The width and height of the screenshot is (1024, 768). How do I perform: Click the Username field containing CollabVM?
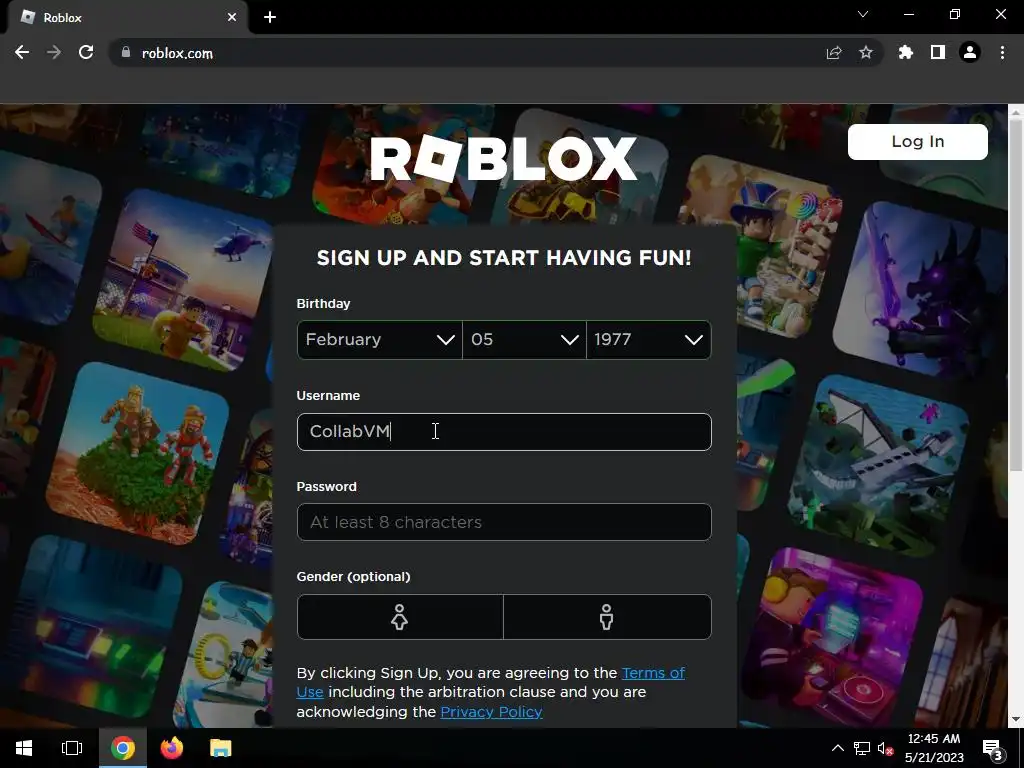[504, 432]
